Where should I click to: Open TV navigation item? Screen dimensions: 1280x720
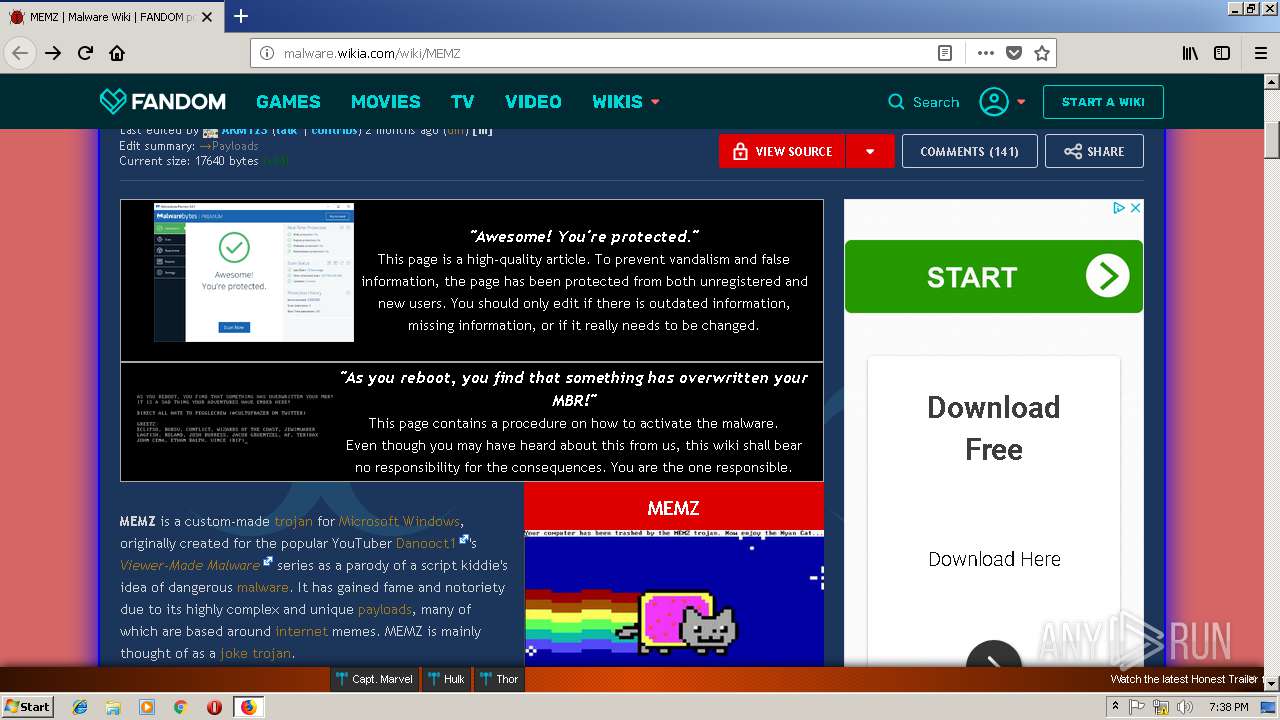[x=462, y=101]
